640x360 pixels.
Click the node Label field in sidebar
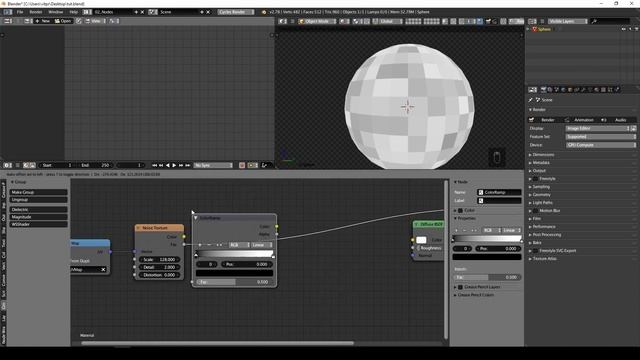[x=499, y=200]
